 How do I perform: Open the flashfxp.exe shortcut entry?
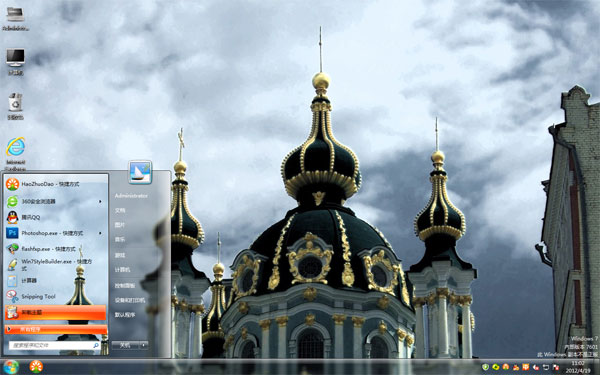click(55, 249)
